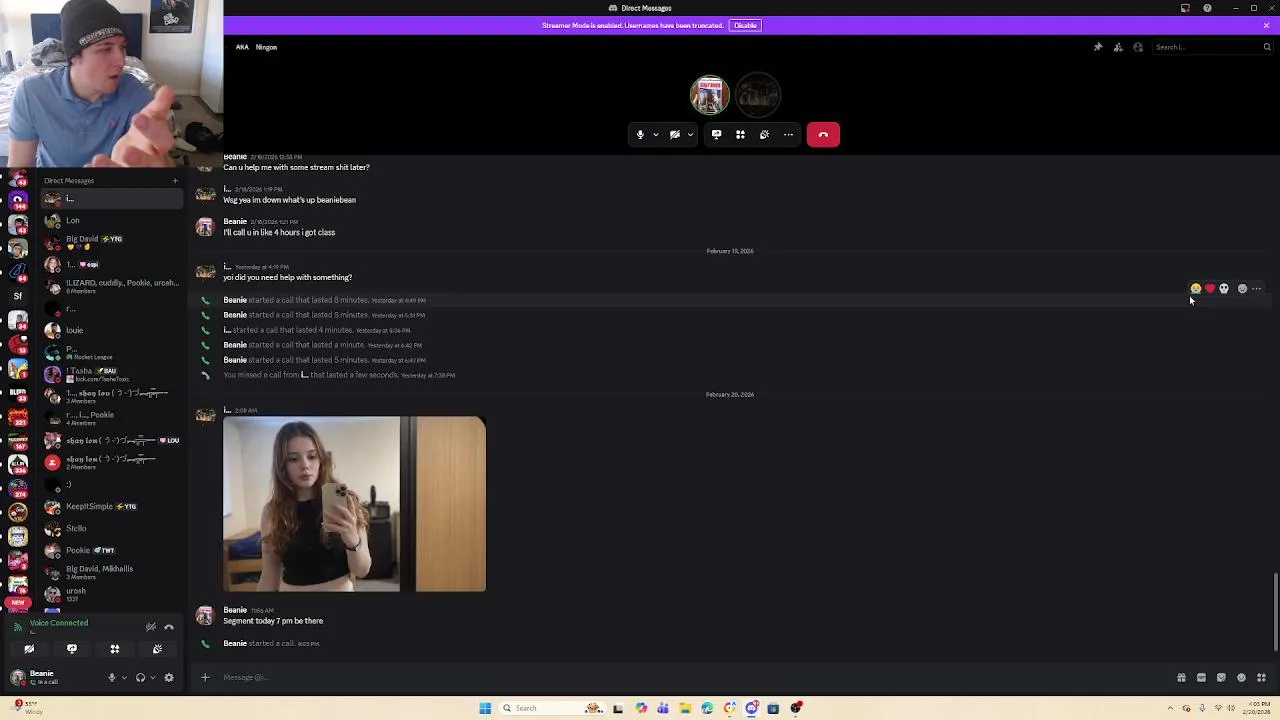The image size is (1280, 720).
Task: Open DM with KeepItSimple
Action: click(112, 507)
